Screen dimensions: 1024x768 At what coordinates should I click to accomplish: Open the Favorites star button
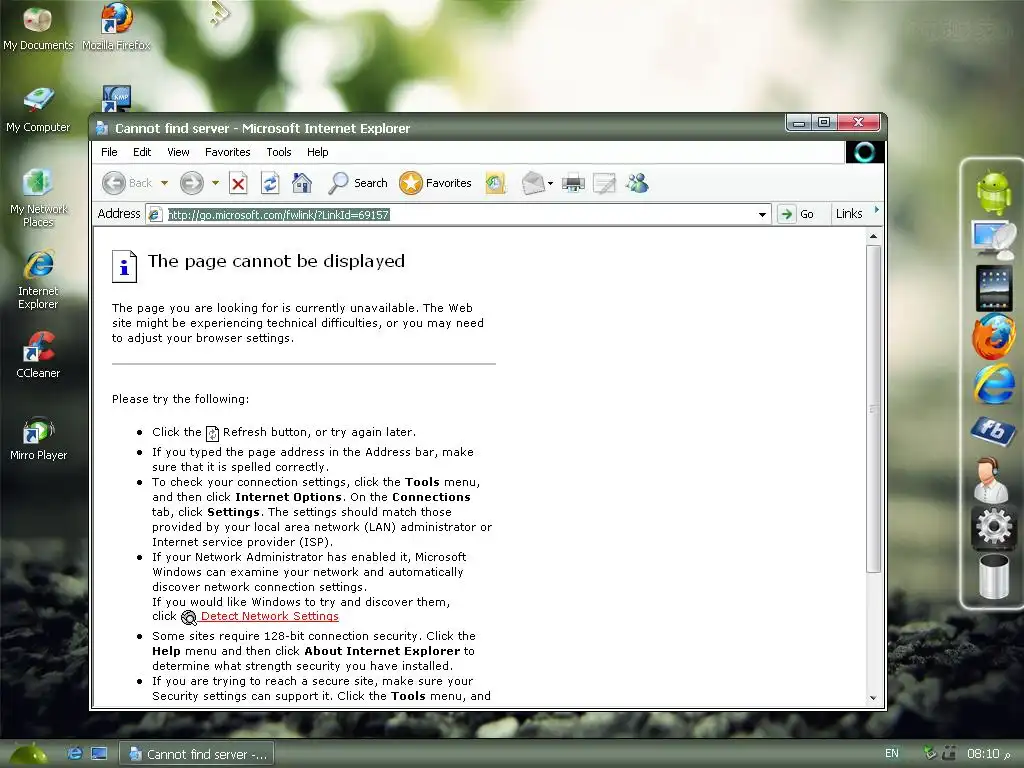tap(436, 184)
